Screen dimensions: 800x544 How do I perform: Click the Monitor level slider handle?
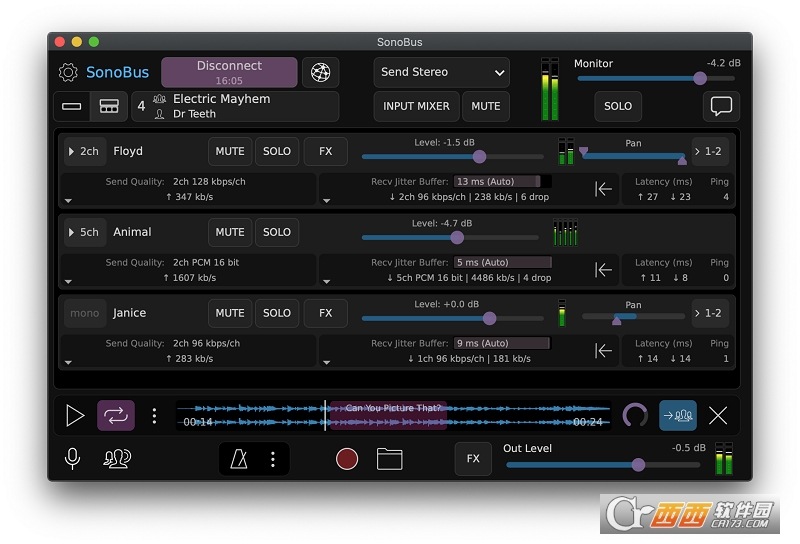tap(700, 79)
